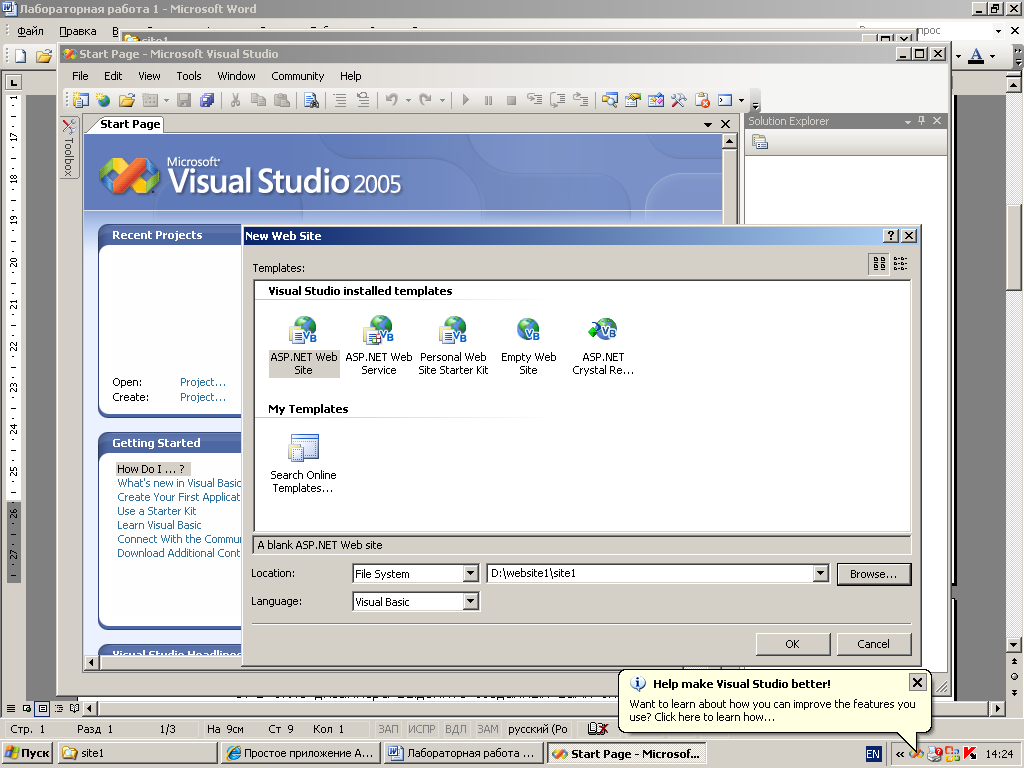Click the Learn Visual Basic link
1024x768 pixels.
(x=159, y=525)
